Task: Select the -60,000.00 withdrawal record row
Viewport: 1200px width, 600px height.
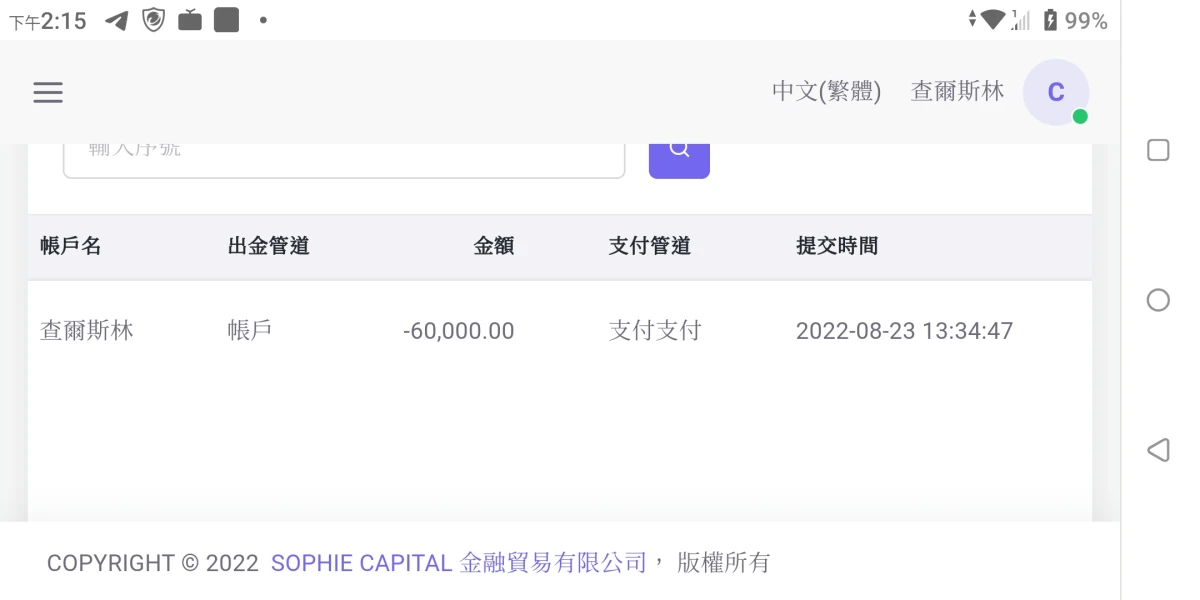Action: click(x=459, y=331)
